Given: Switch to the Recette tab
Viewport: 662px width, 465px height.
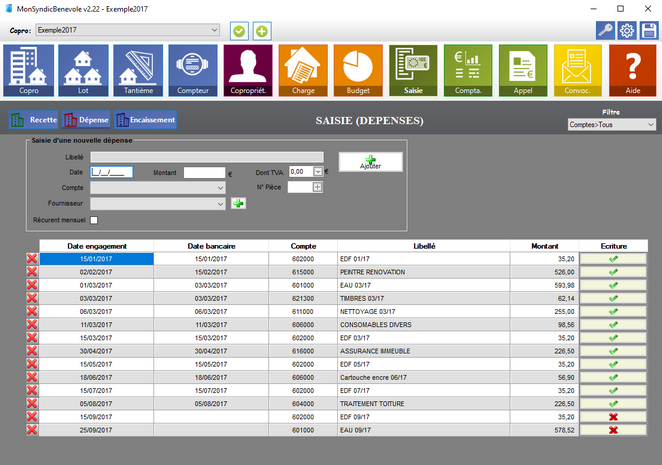Looking at the screenshot, I should (33, 120).
